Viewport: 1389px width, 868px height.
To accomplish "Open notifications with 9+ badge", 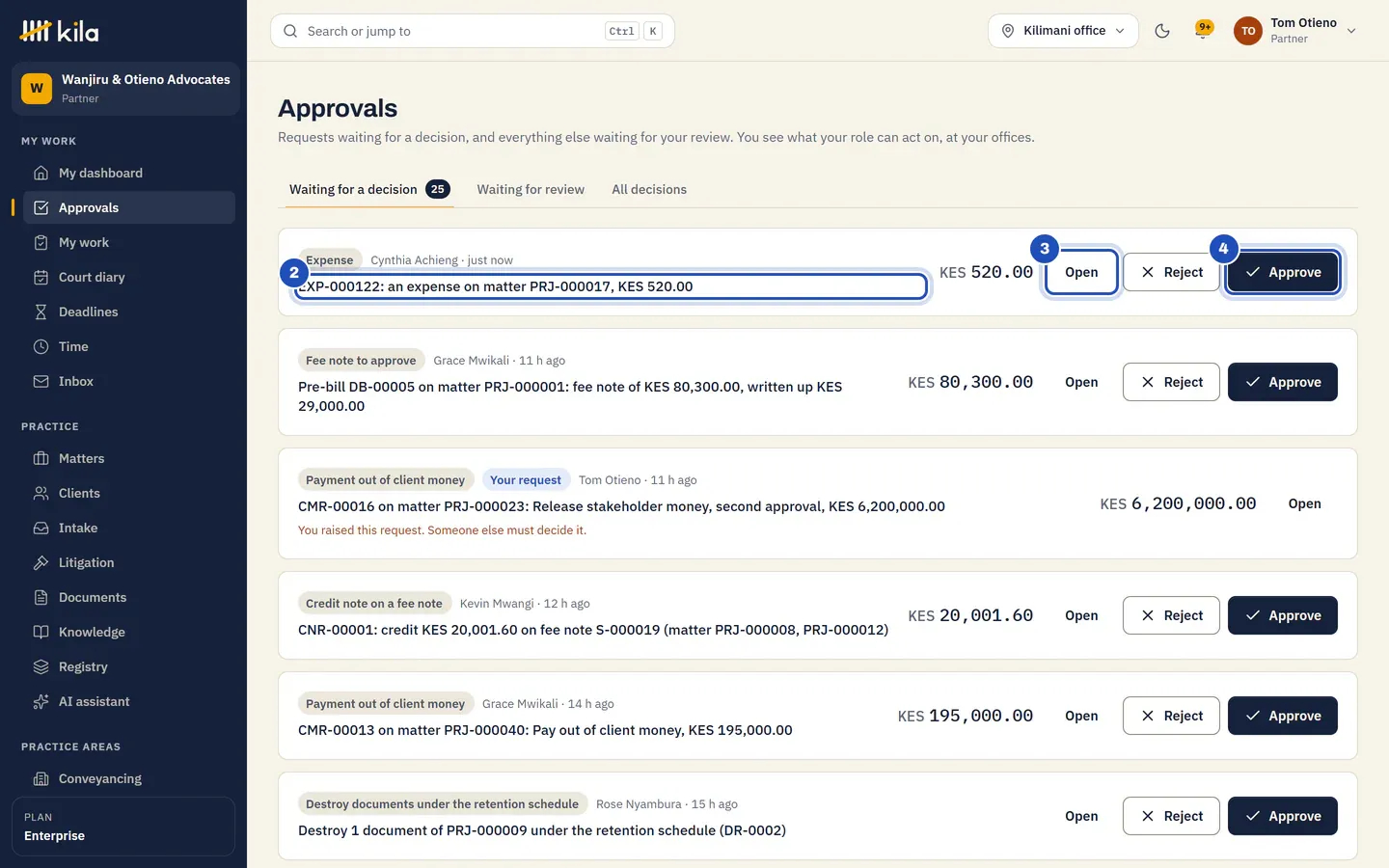I will [x=1204, y=31].
